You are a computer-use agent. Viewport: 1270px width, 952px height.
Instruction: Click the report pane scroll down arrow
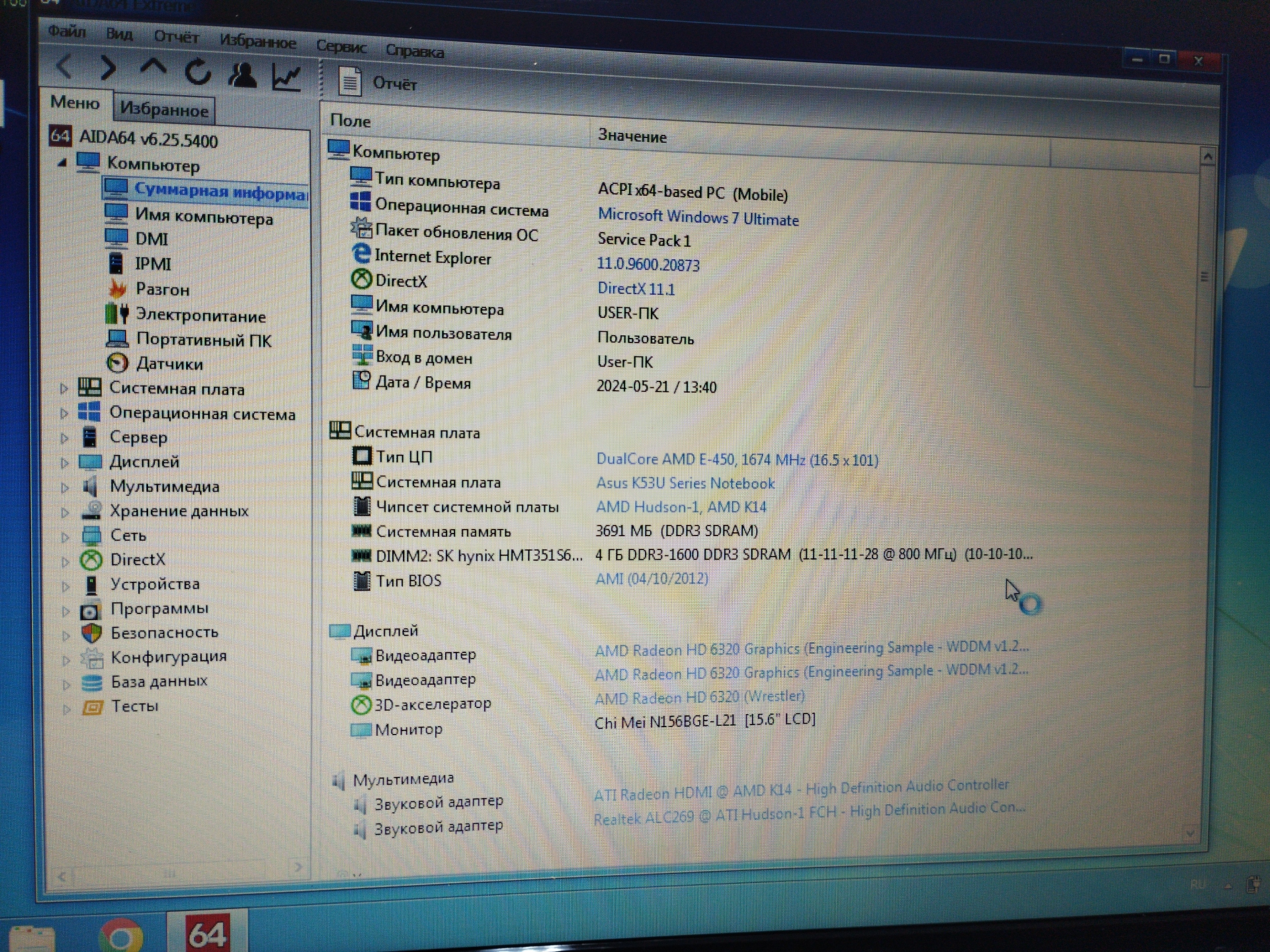[x=1189, y=833]
